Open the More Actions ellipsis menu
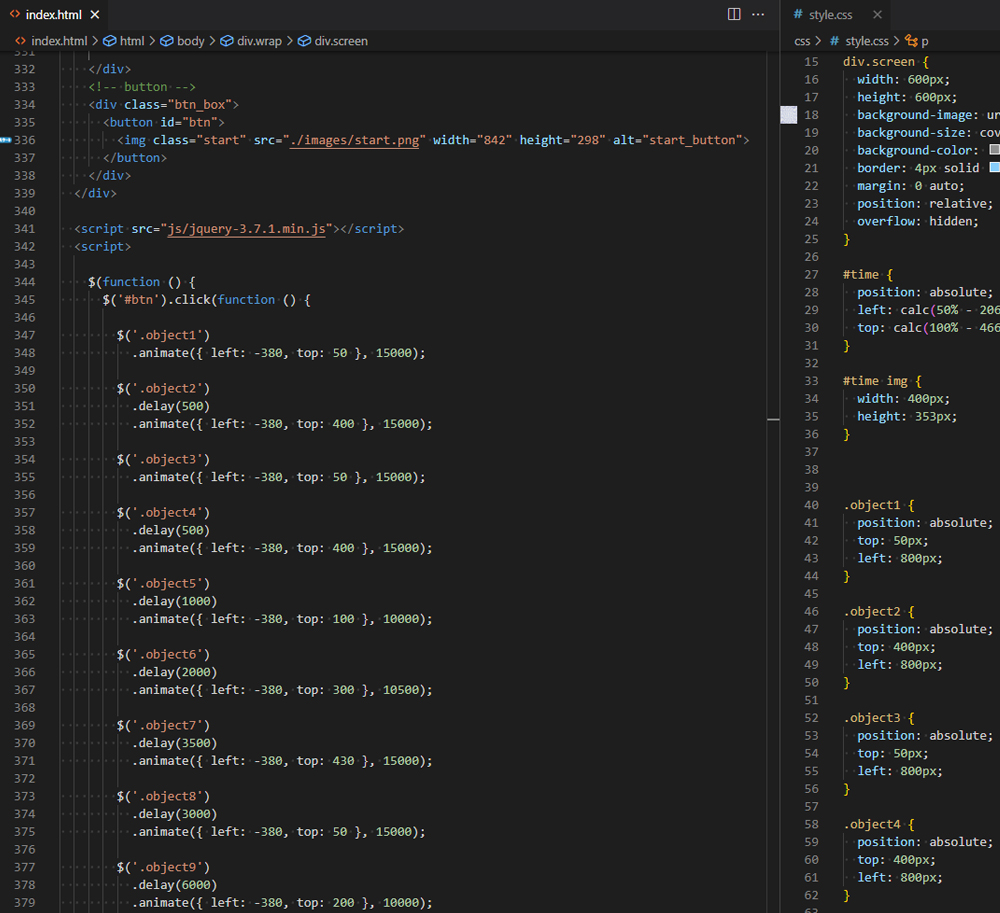This screenshot has height=913, width=1000. point(758,14)
